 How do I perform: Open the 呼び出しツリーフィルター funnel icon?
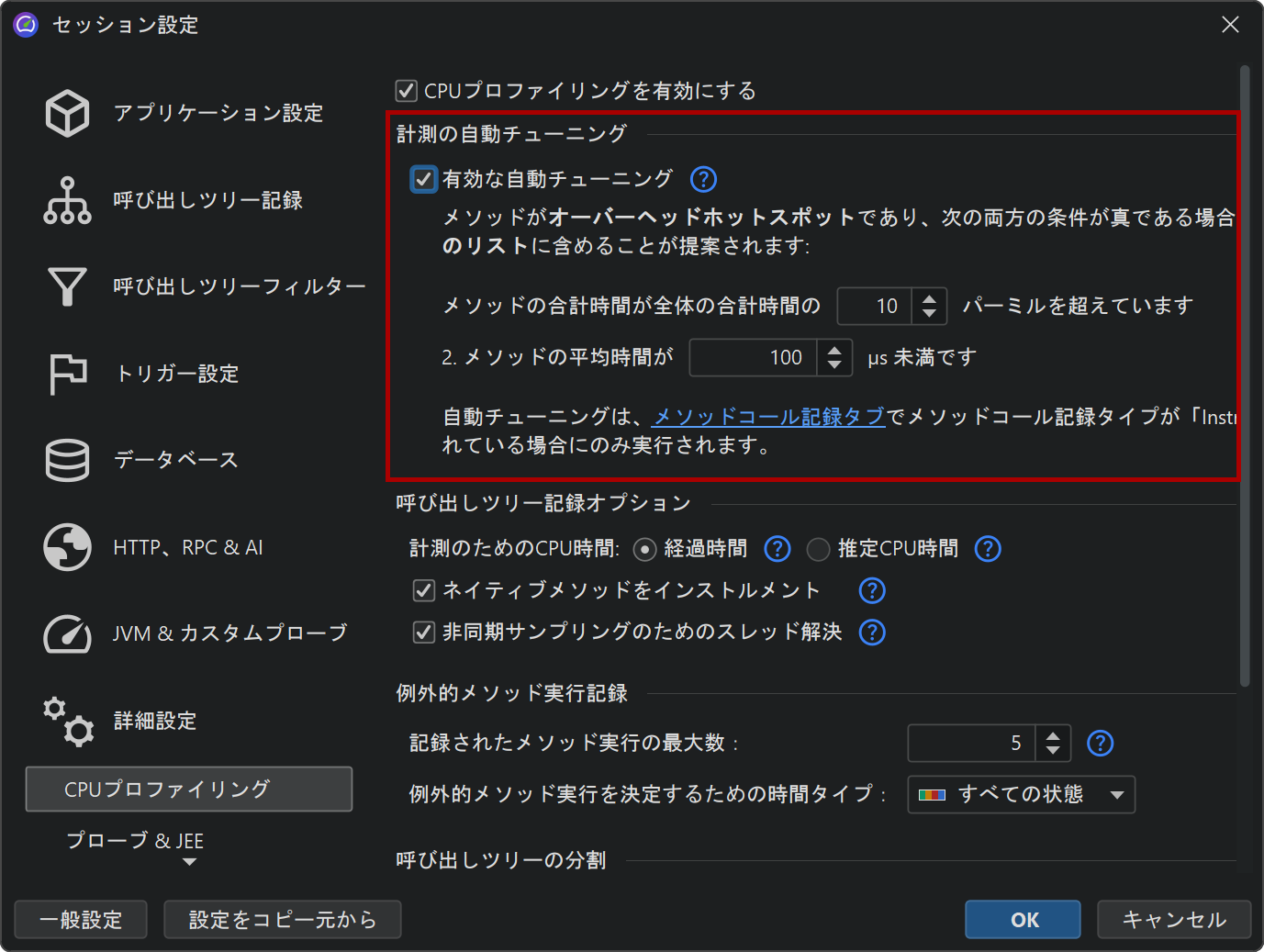coord(67,286)
